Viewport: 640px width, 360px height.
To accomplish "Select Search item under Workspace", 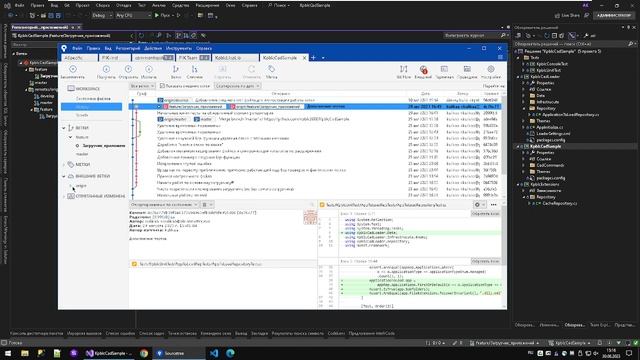I will (x=82, y=115).
